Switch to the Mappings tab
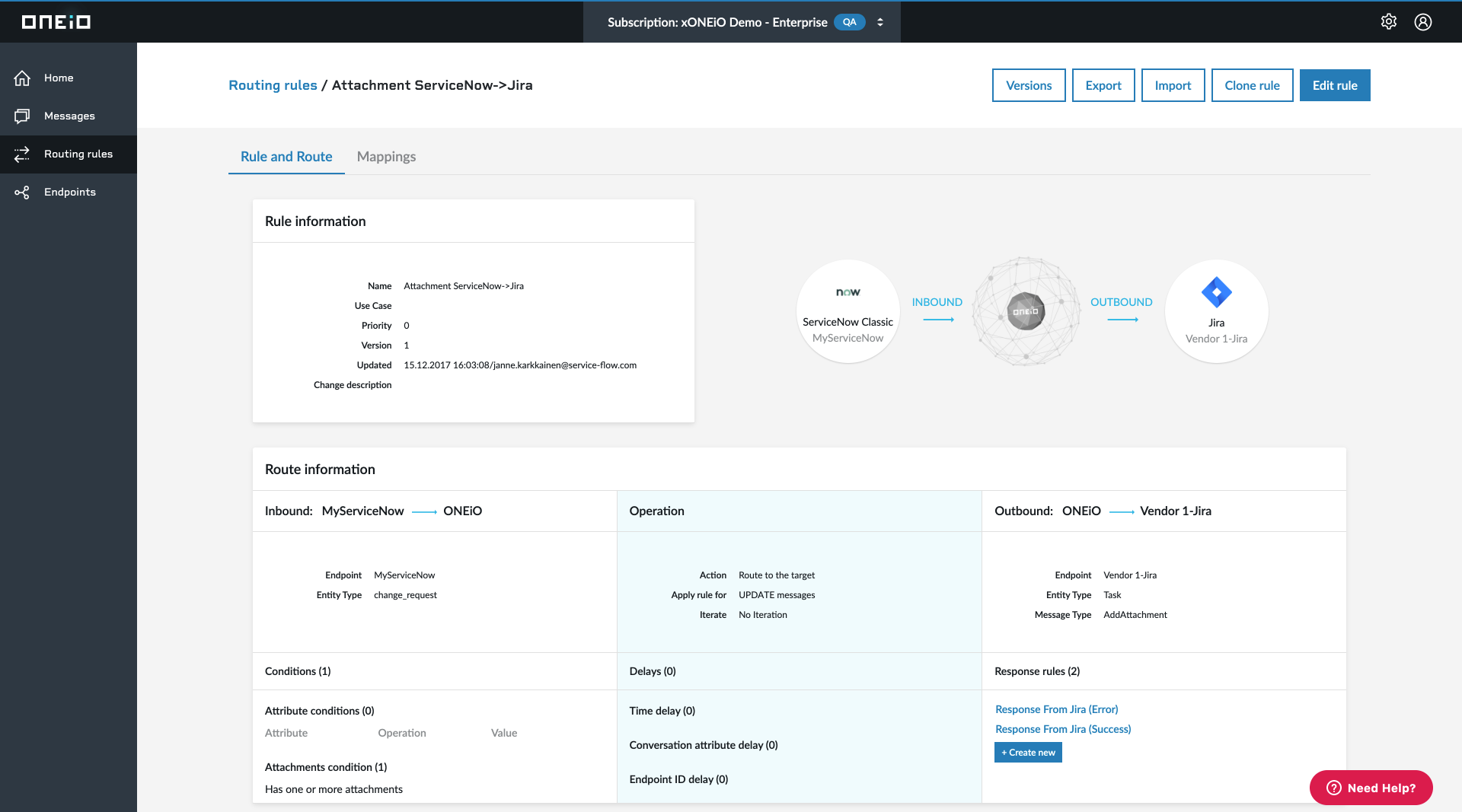 click(386, 156)
